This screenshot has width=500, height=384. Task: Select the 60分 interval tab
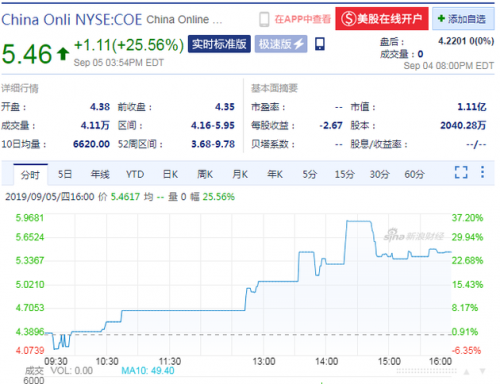coord(414,174)
